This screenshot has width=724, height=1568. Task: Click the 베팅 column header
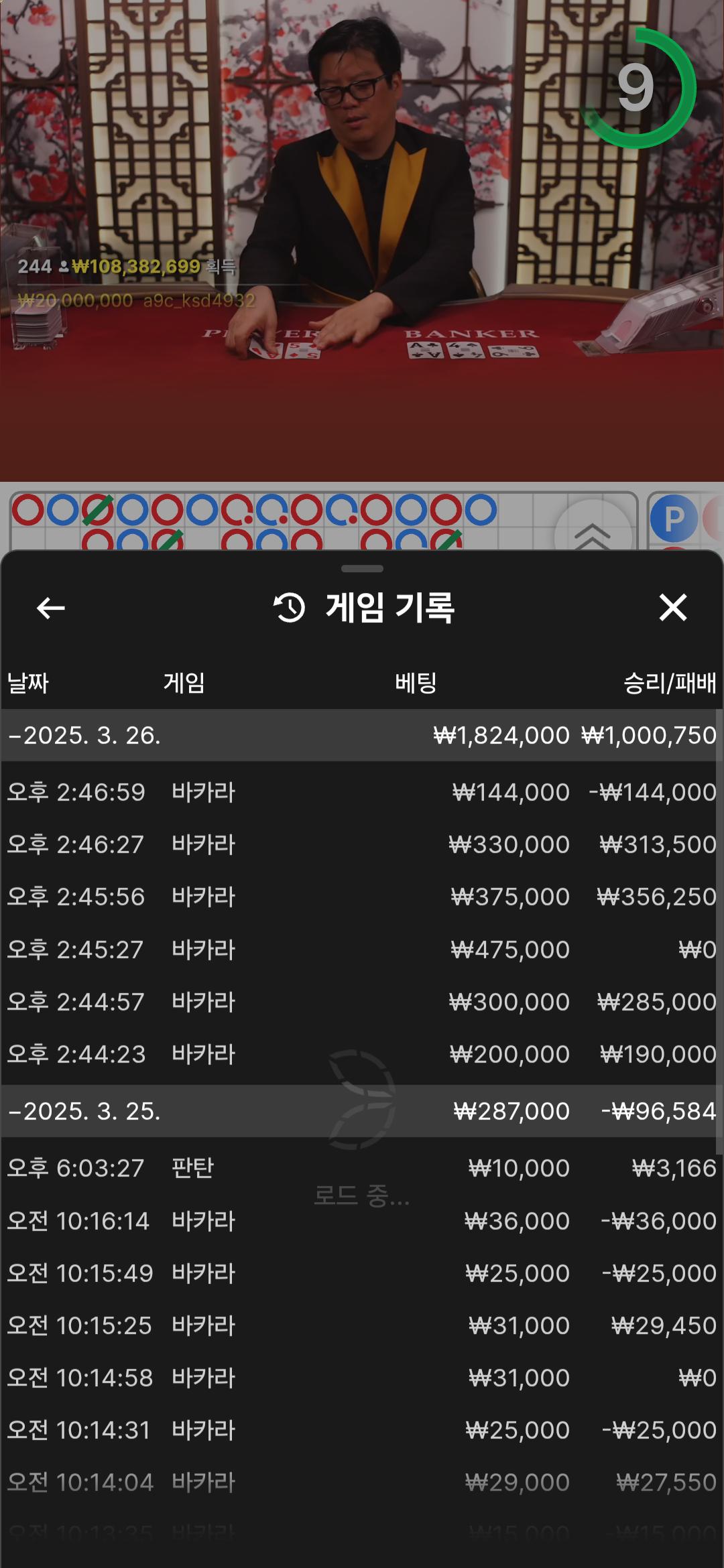point(416,683)
